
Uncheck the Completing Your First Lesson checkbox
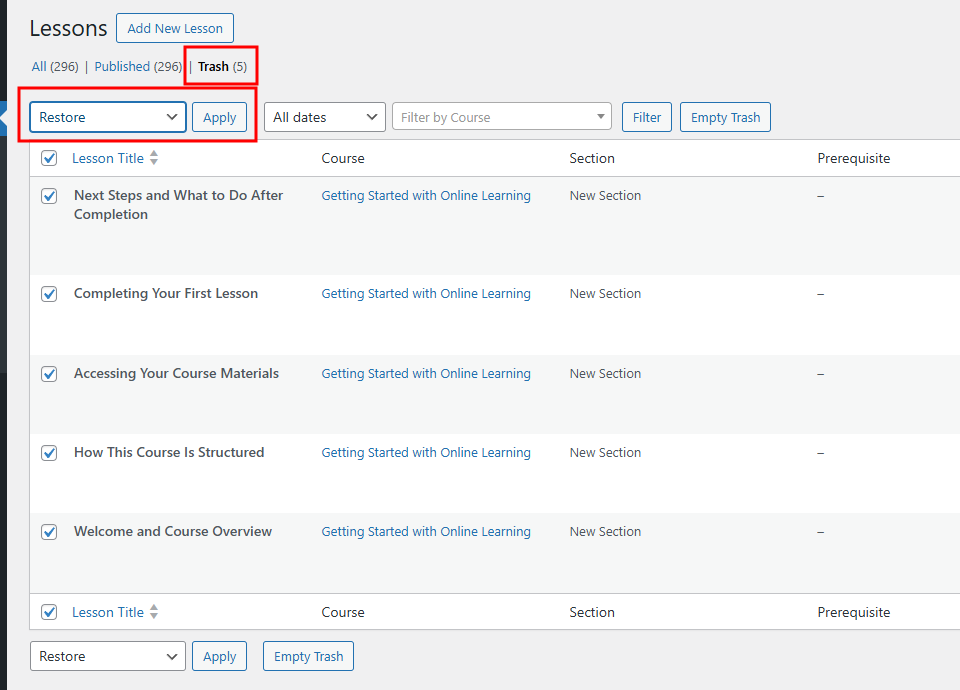[49, 294]
